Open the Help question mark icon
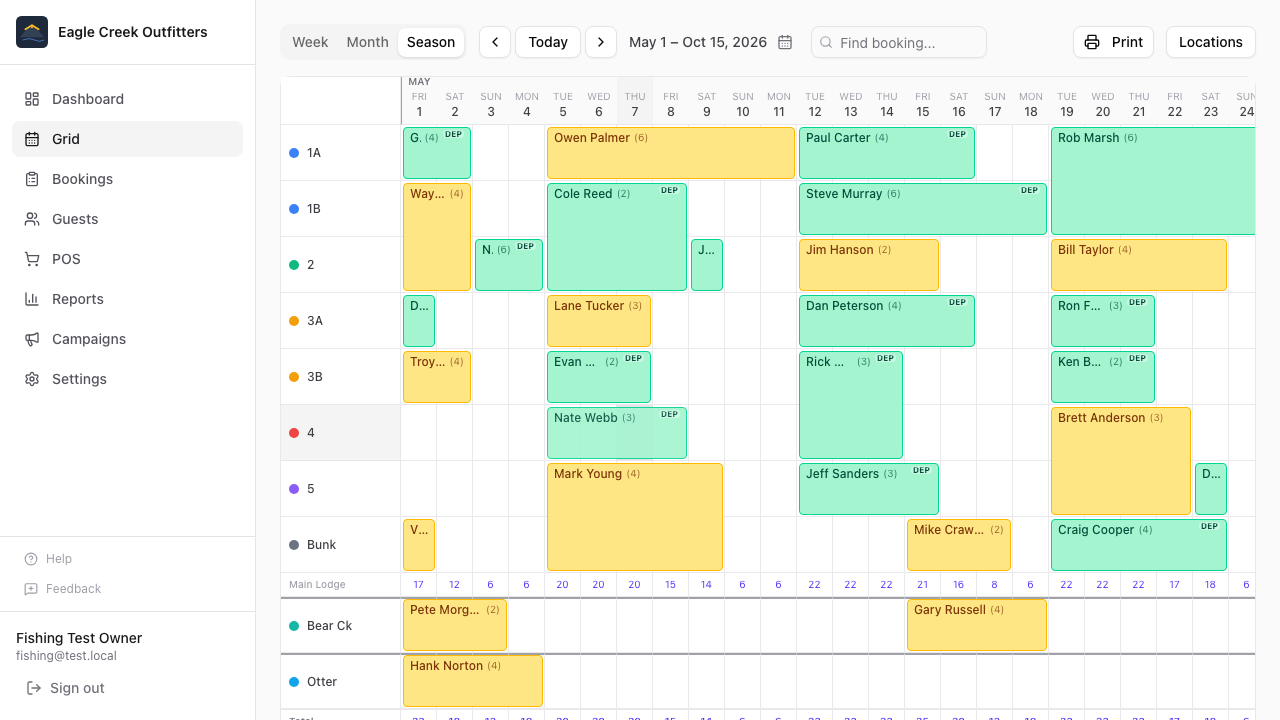 tap(31, 559)
